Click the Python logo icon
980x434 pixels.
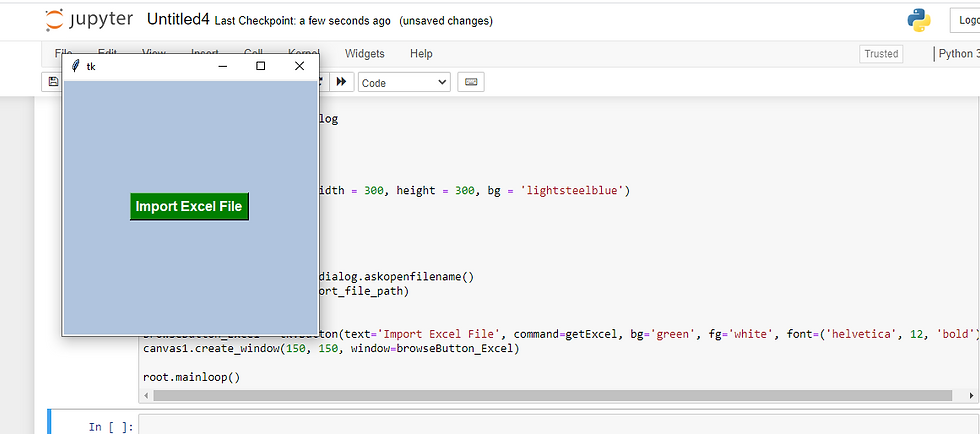[919, 20]
